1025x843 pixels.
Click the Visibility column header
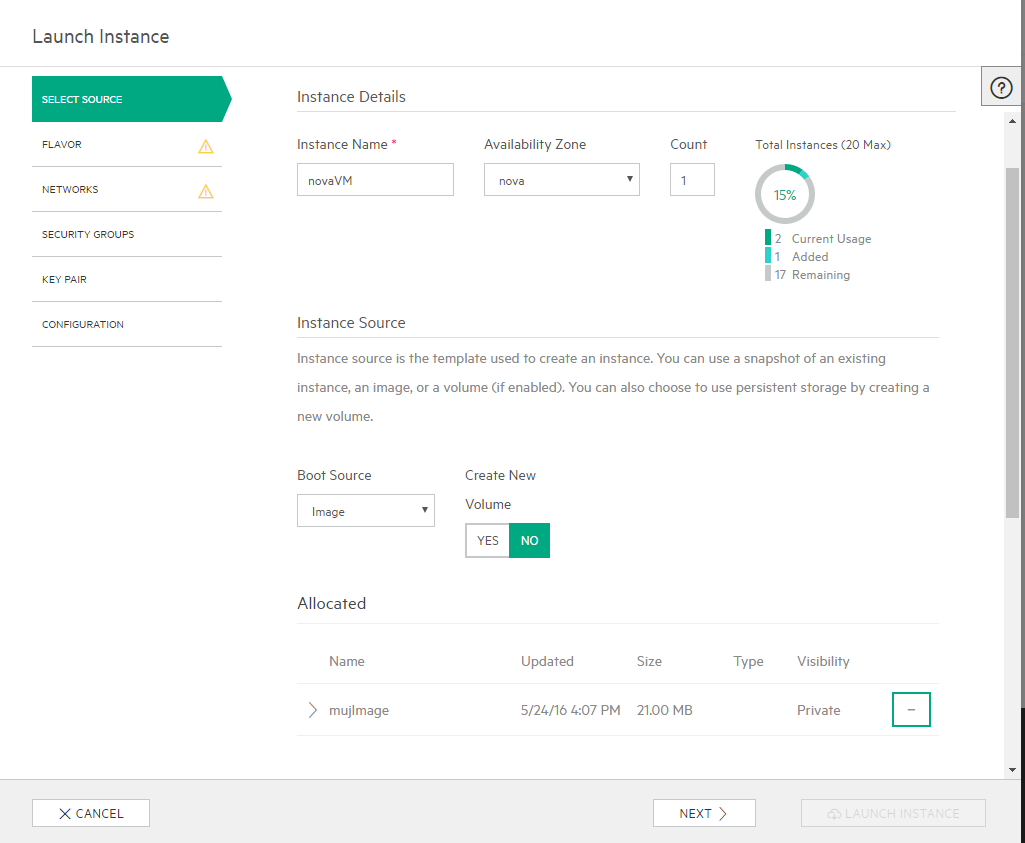point(823,661)
